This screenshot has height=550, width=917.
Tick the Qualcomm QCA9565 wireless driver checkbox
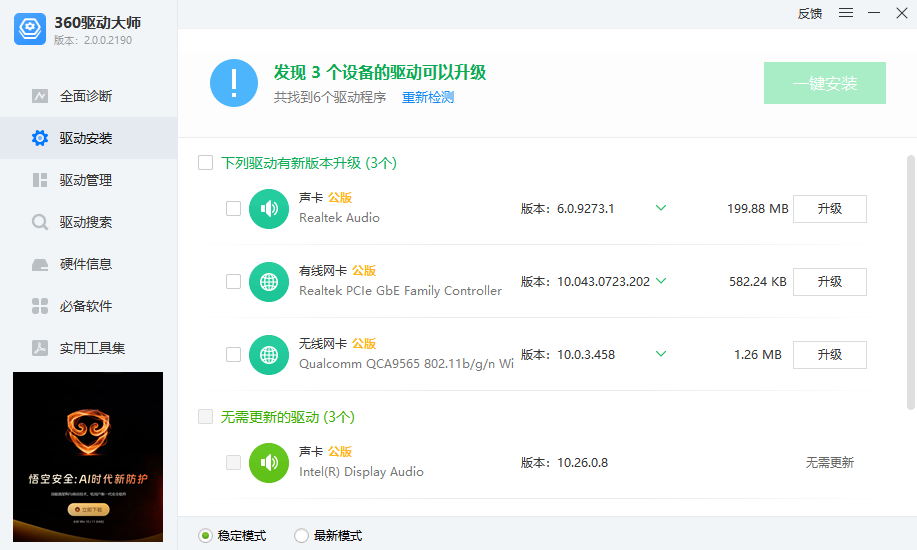(233, 355)
